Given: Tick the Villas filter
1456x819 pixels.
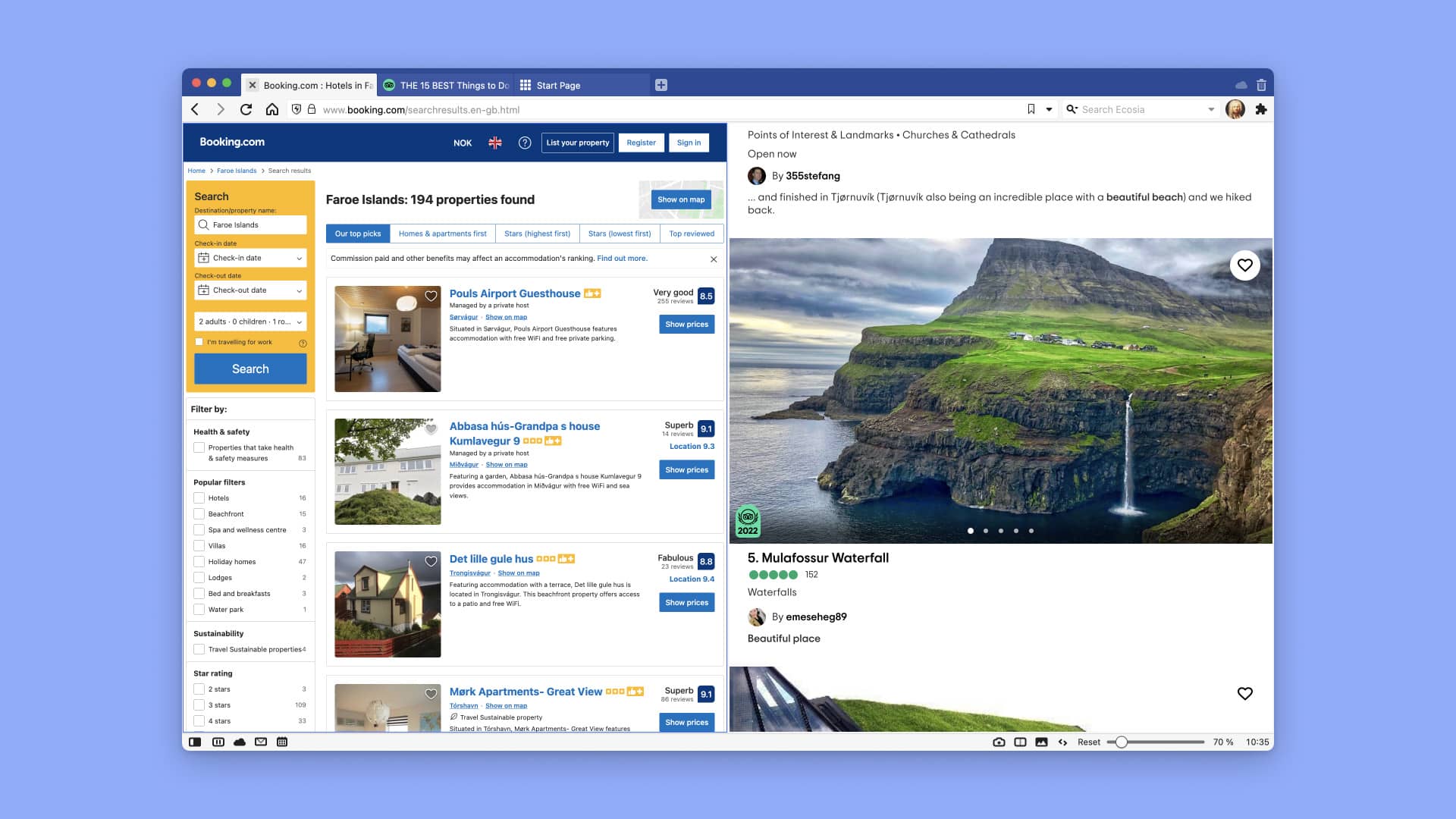Looking at the screenshot, I should pos(199,546).
